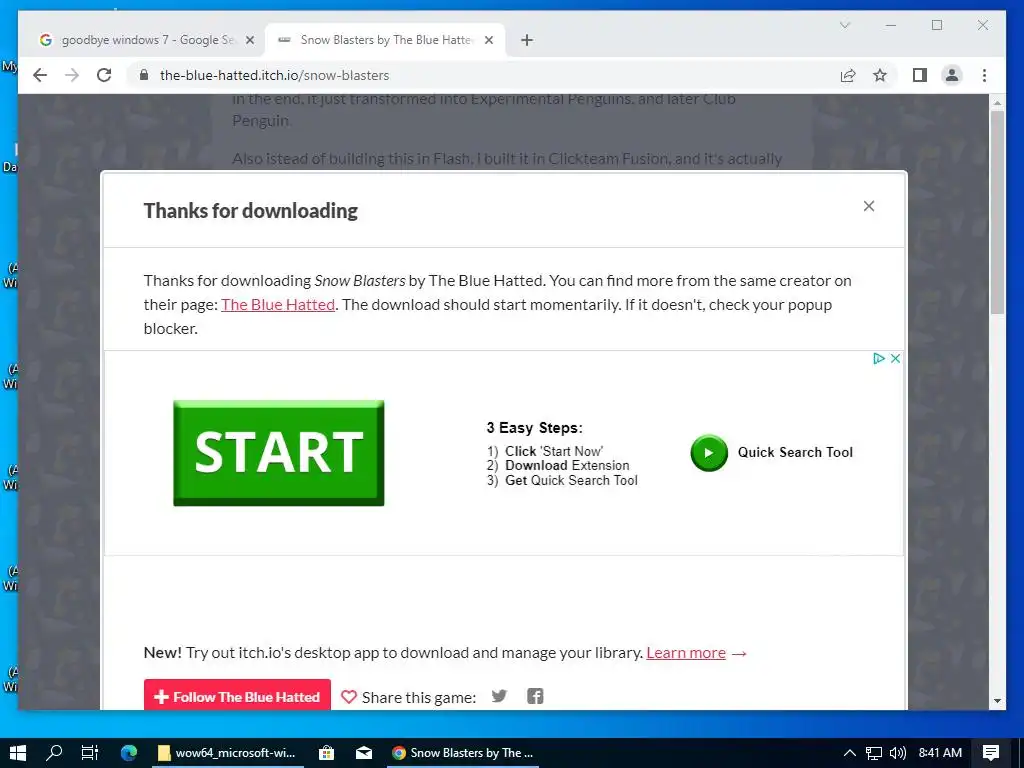Open the Chrome side panel
1024x768 pixels.
coord(920,75)
